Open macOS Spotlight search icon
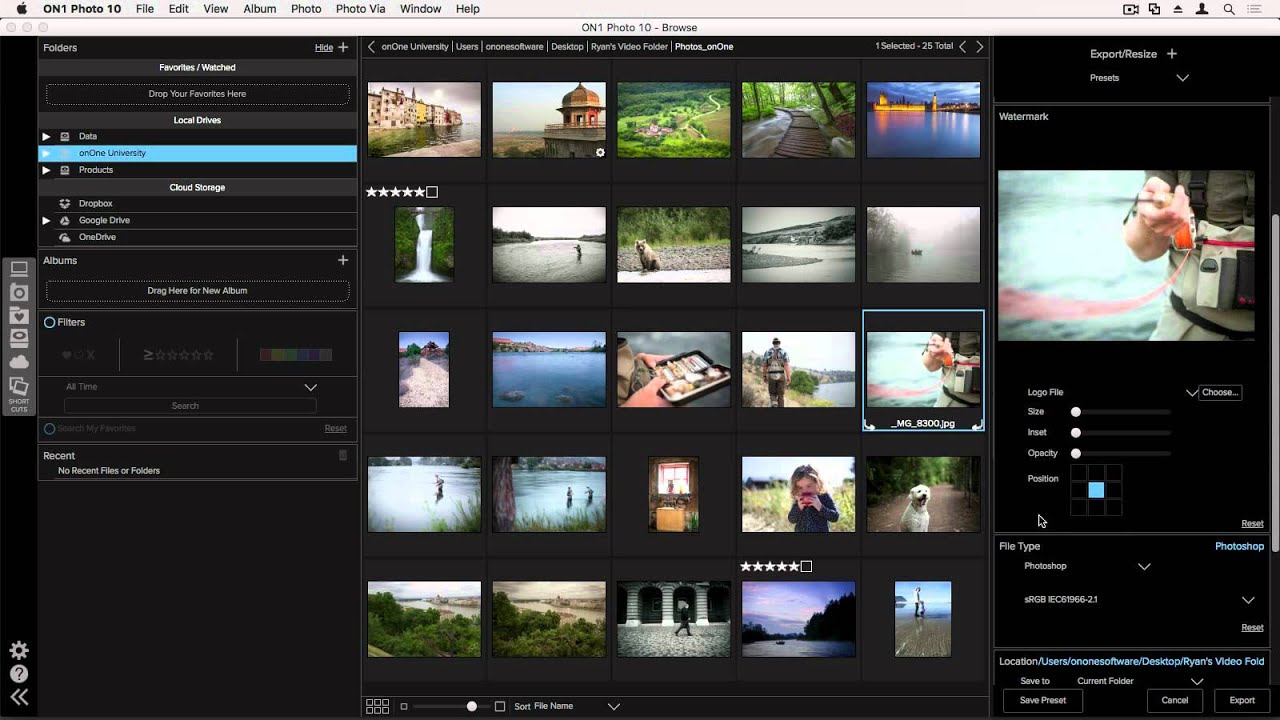Screen dimensions: 1280x720 click(1229, 9)
